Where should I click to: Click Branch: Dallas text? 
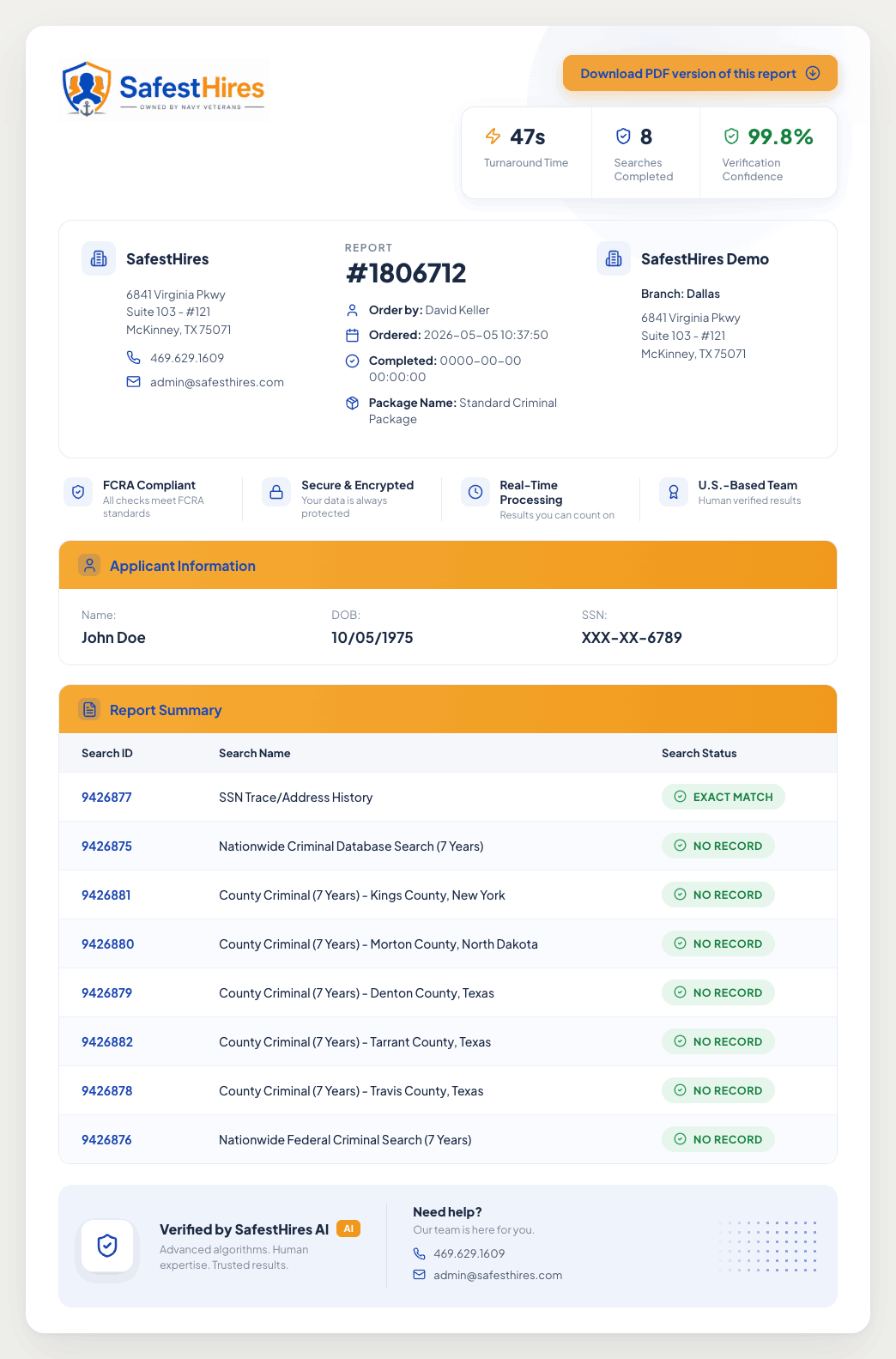681,294
